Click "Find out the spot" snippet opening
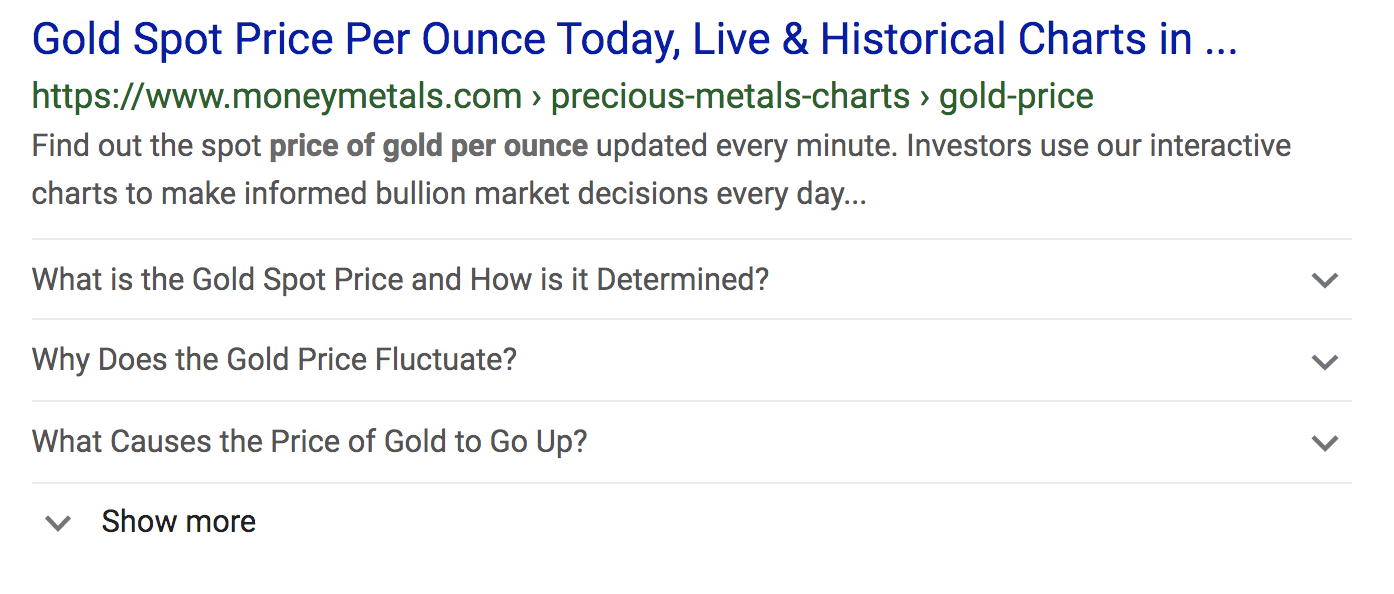The image size is (1394, 594). point(146,147)
